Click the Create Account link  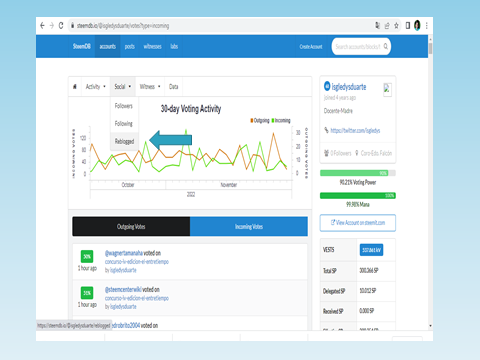[x=311, y=47]
